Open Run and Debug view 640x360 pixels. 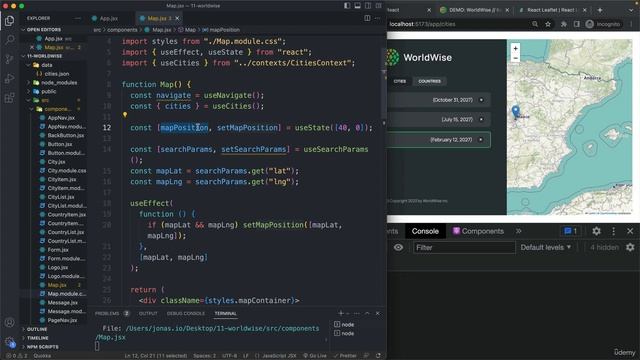point(9,79)
